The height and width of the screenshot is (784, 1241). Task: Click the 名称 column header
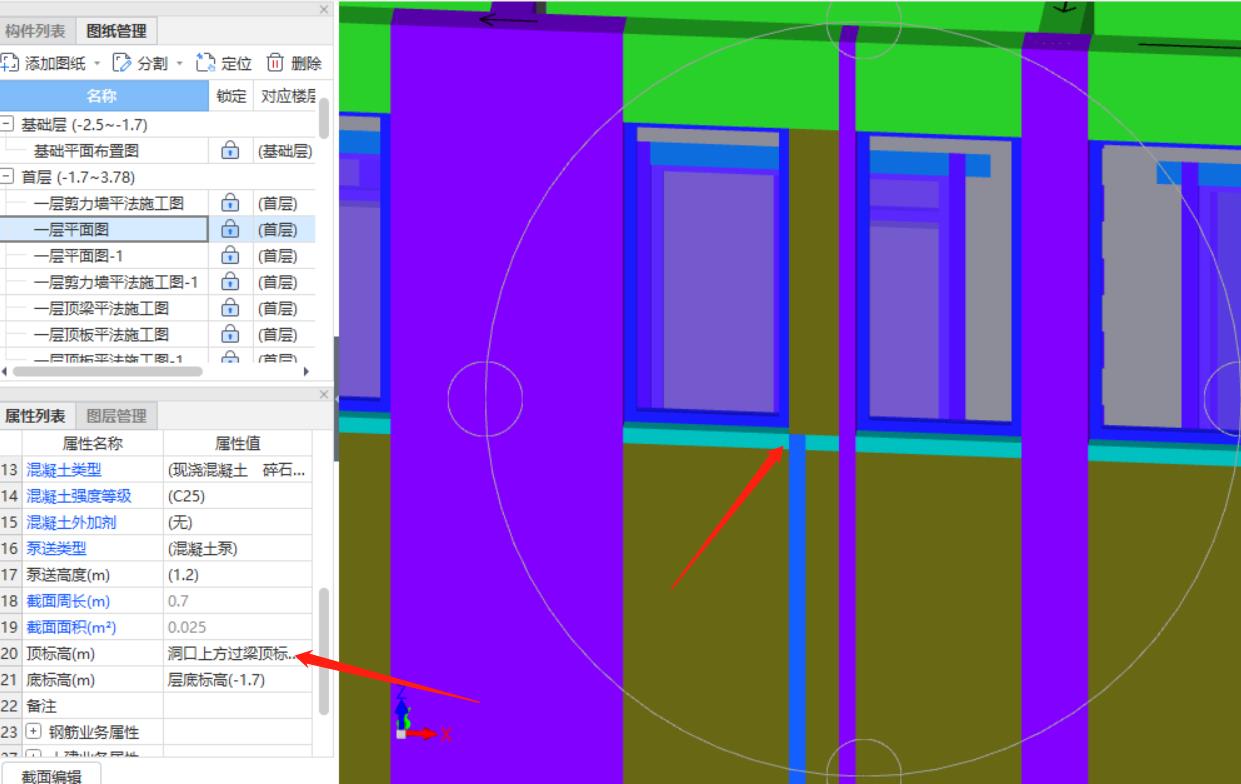[x=104, y=96]
